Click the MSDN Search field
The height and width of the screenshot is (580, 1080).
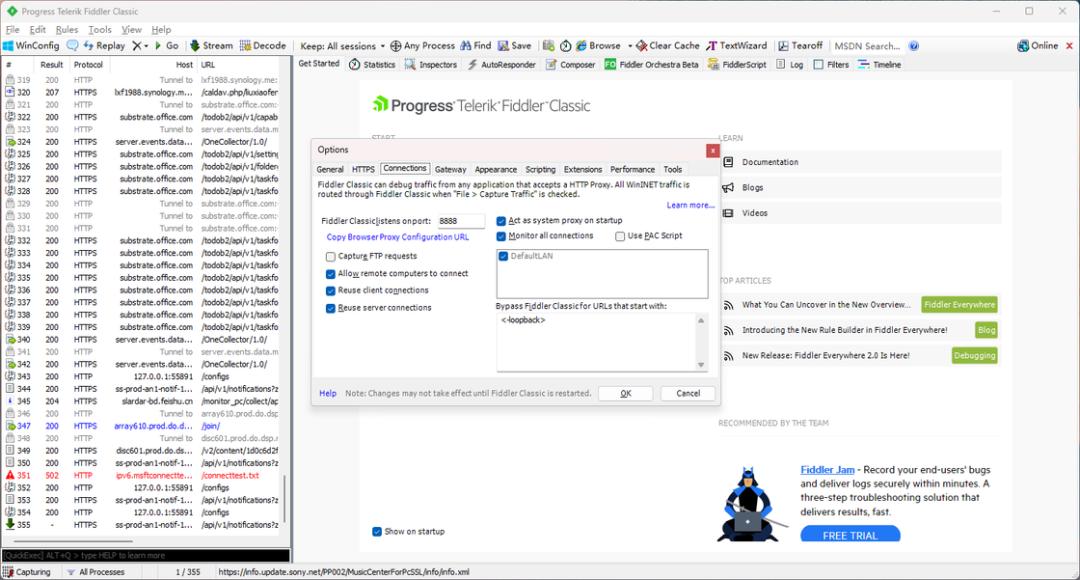[867, 46]
